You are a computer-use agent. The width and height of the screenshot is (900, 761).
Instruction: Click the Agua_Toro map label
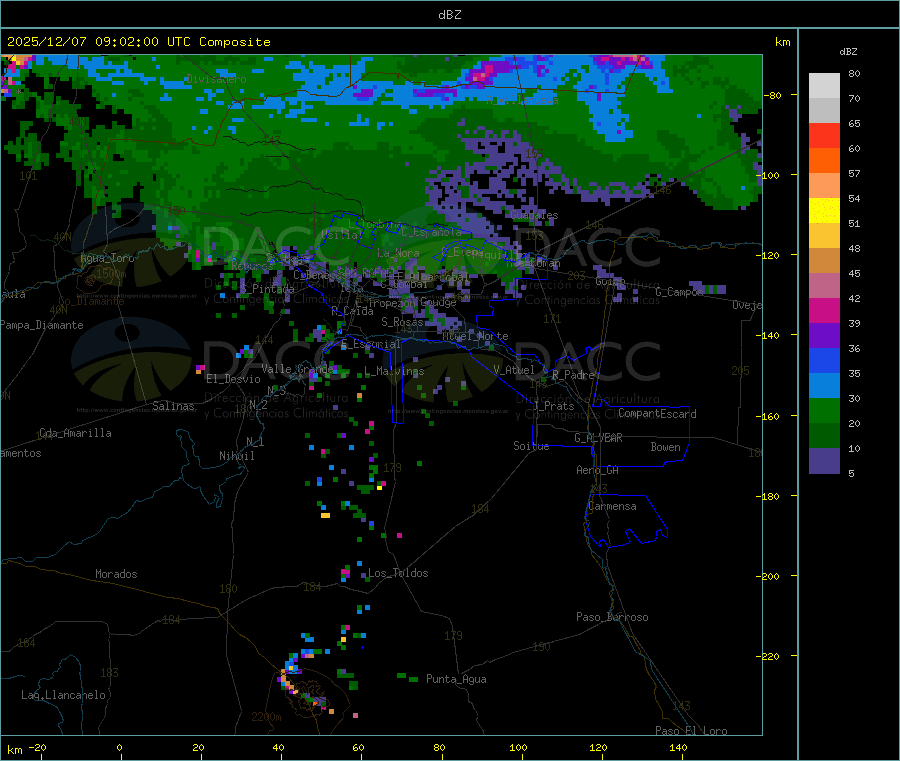[x=107, y=258]
